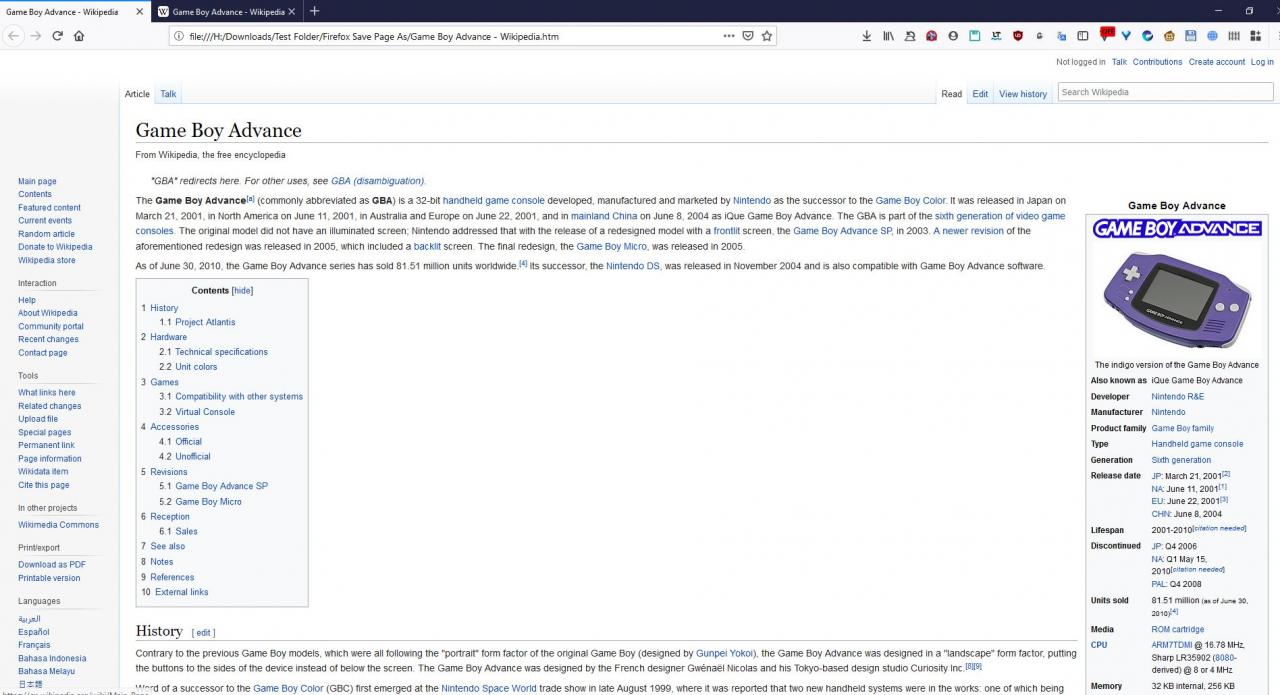Open Cite this page sidebar link
Screen dimensions: 1280x695
[x=44, y=485]
